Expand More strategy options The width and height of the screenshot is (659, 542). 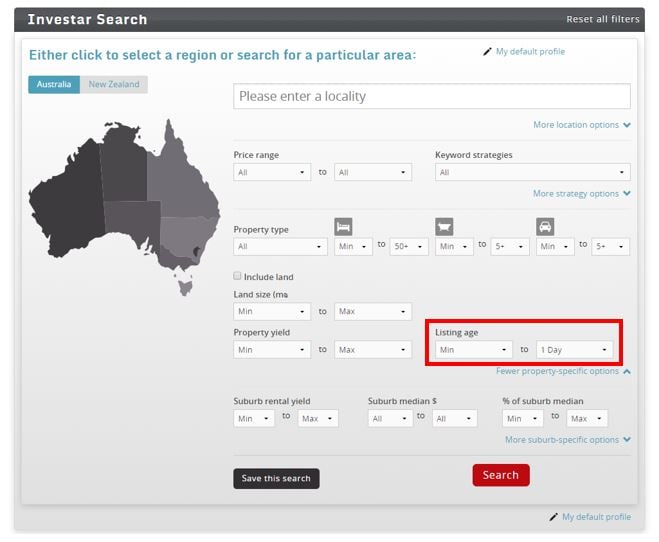pos(576,193)
